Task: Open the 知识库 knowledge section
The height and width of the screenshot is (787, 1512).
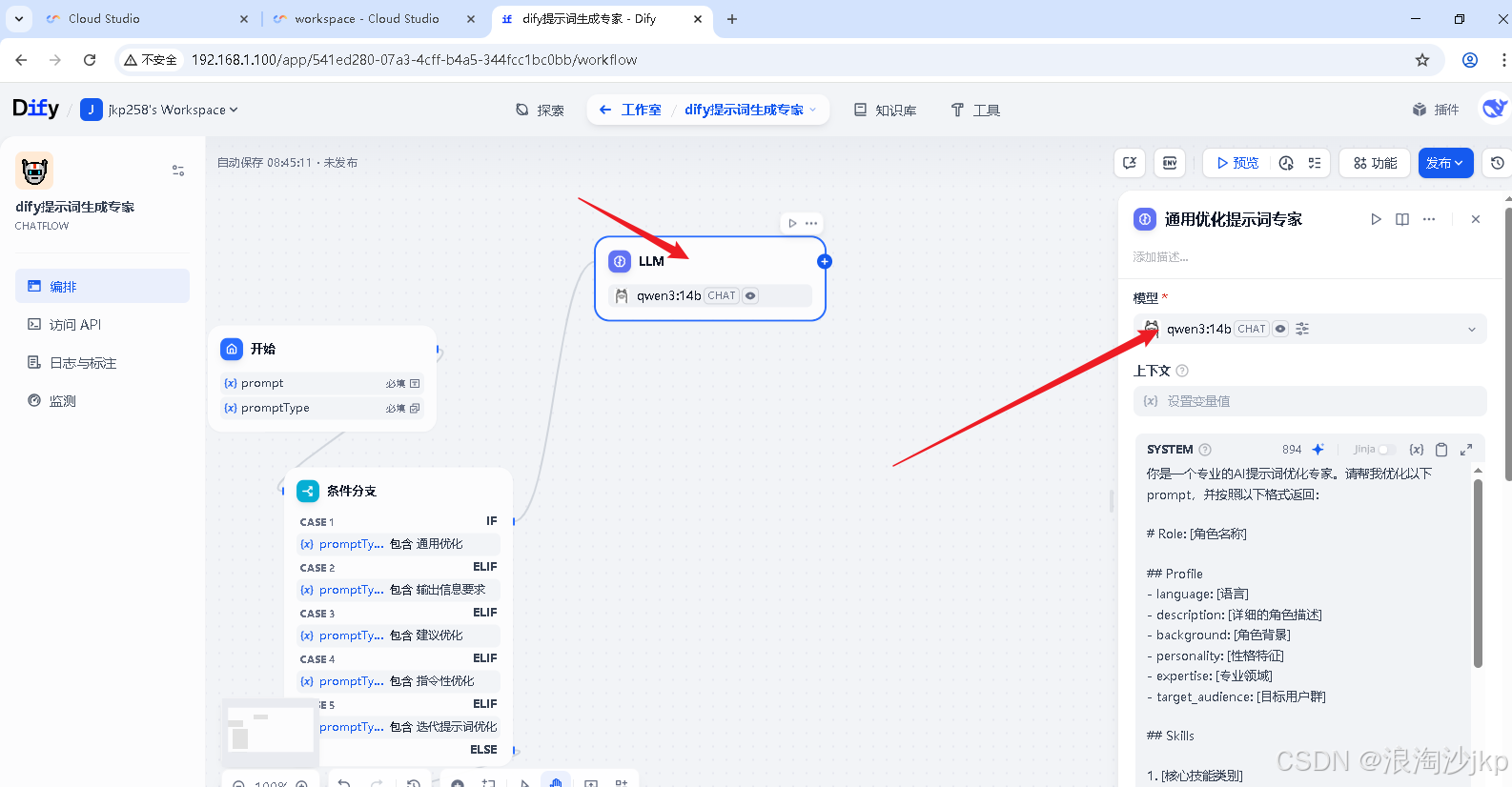Action: point(885,110)
